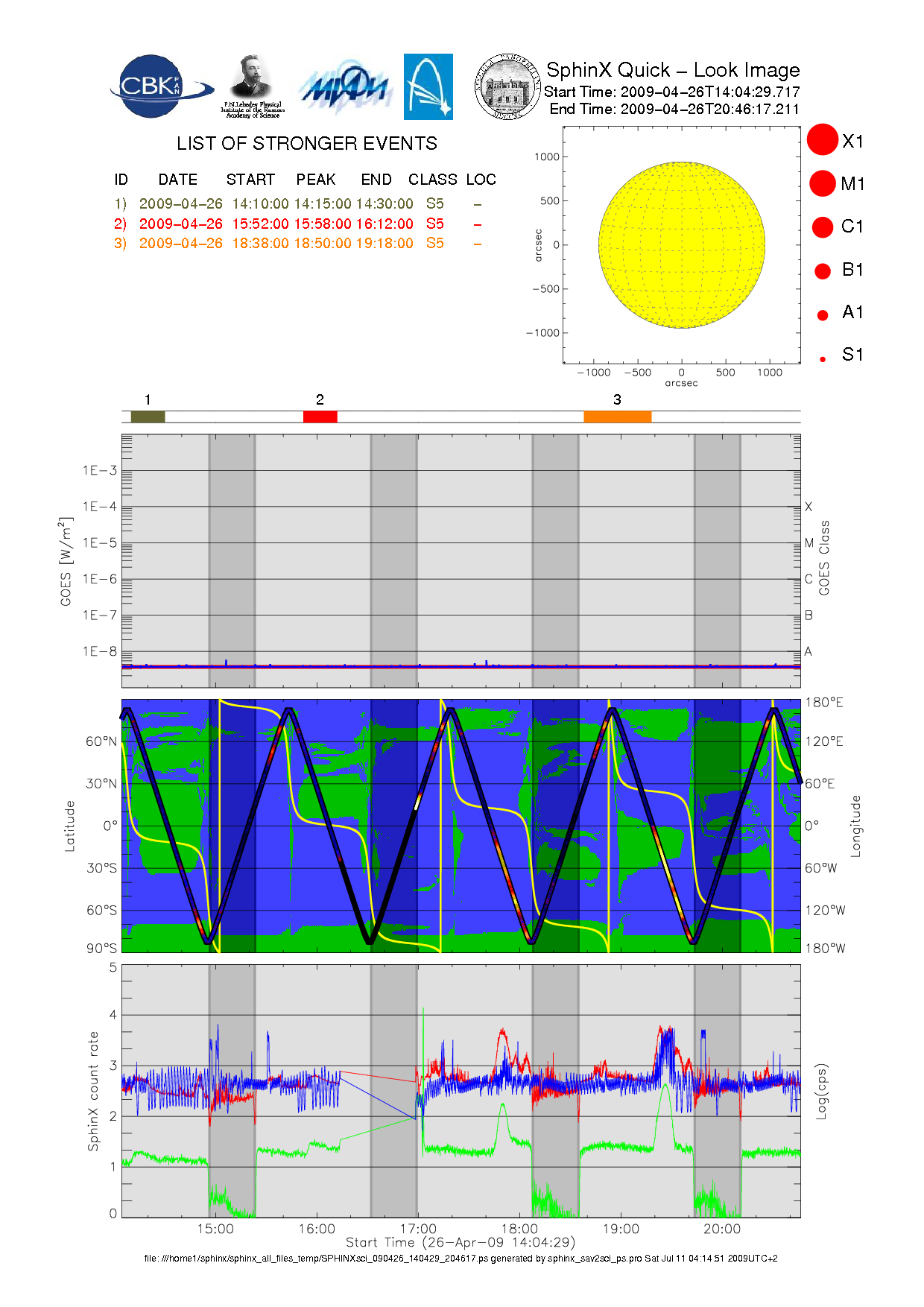Select the orange event 3 timeline bar

pyautogui.click(x=617, y=417)
